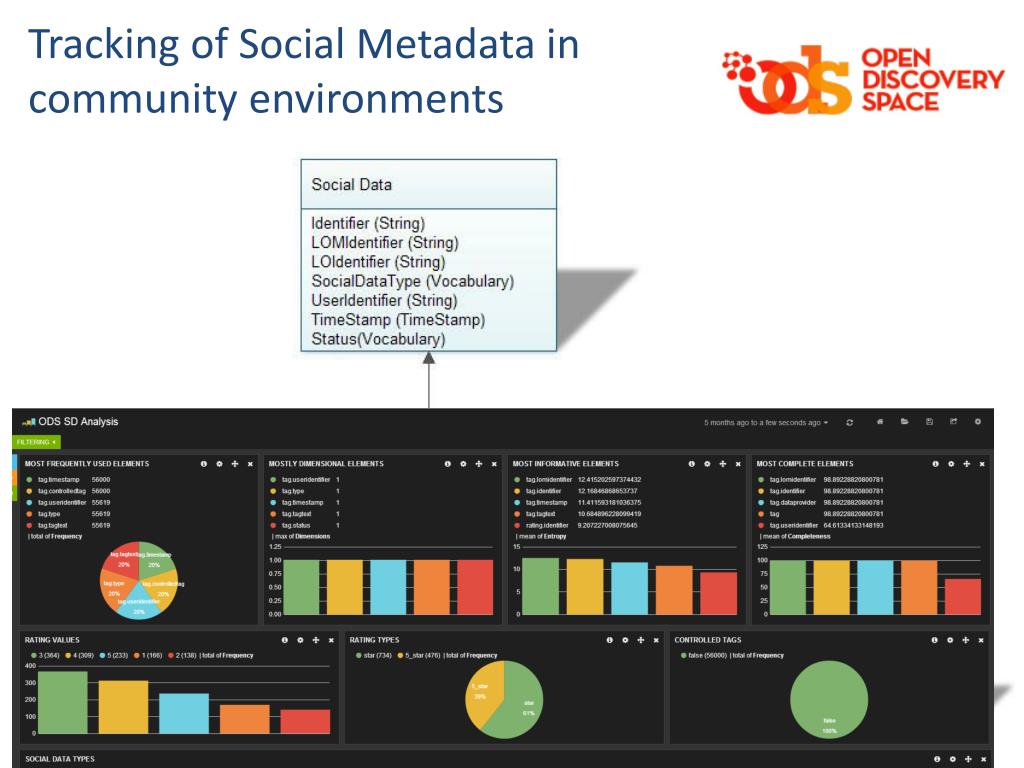This screenshot has height=768, width=1024.
Task: Configure the Rating Values panel
Action: coord(300,640)
